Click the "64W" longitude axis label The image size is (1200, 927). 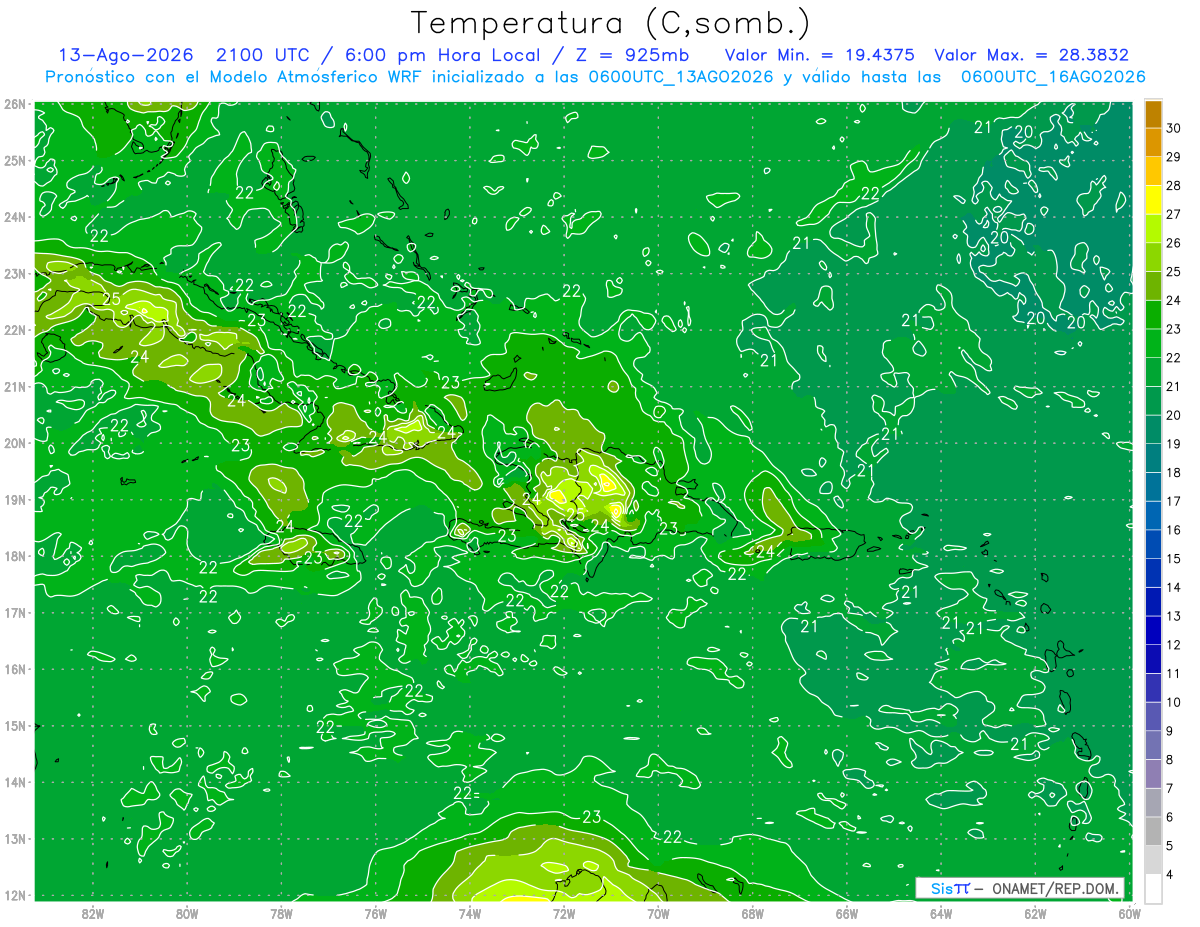pos(941,912)
